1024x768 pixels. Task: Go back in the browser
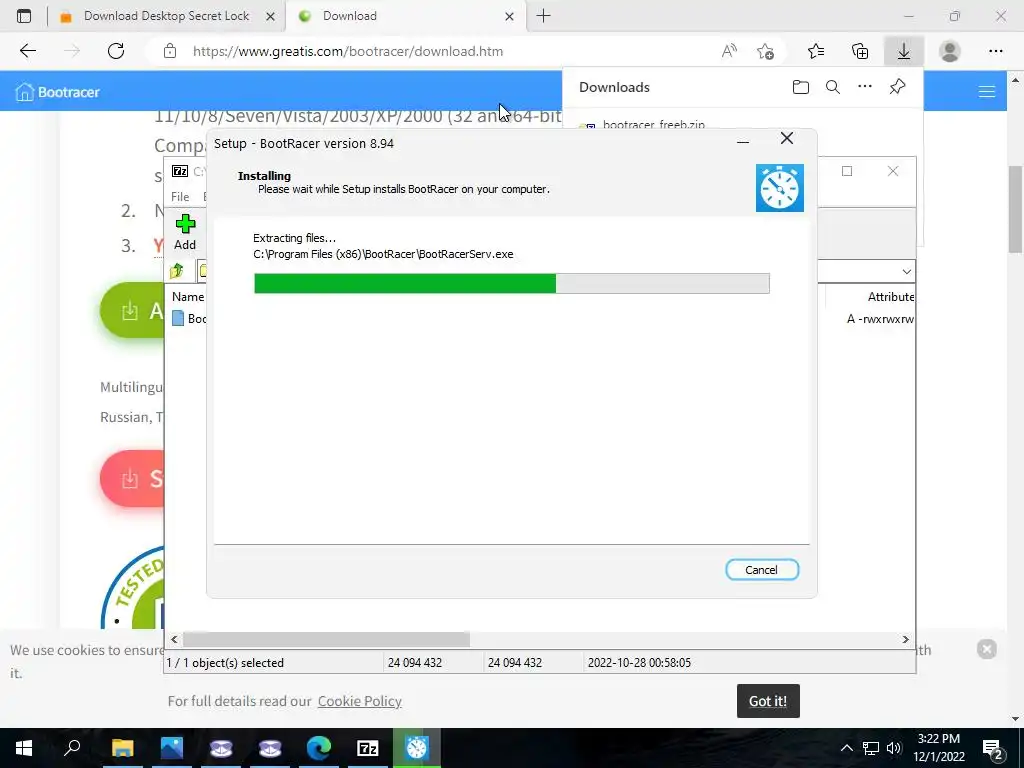click(x=27, y=51)
